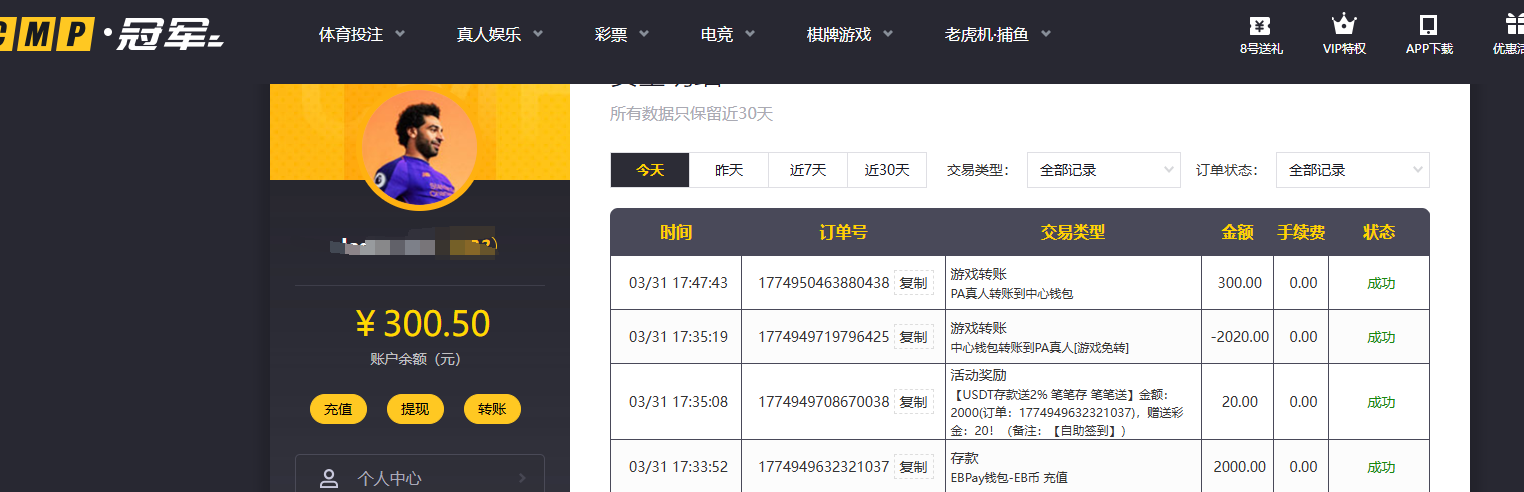Open the 电竞 navigation menu

click(x=727, y=34)
